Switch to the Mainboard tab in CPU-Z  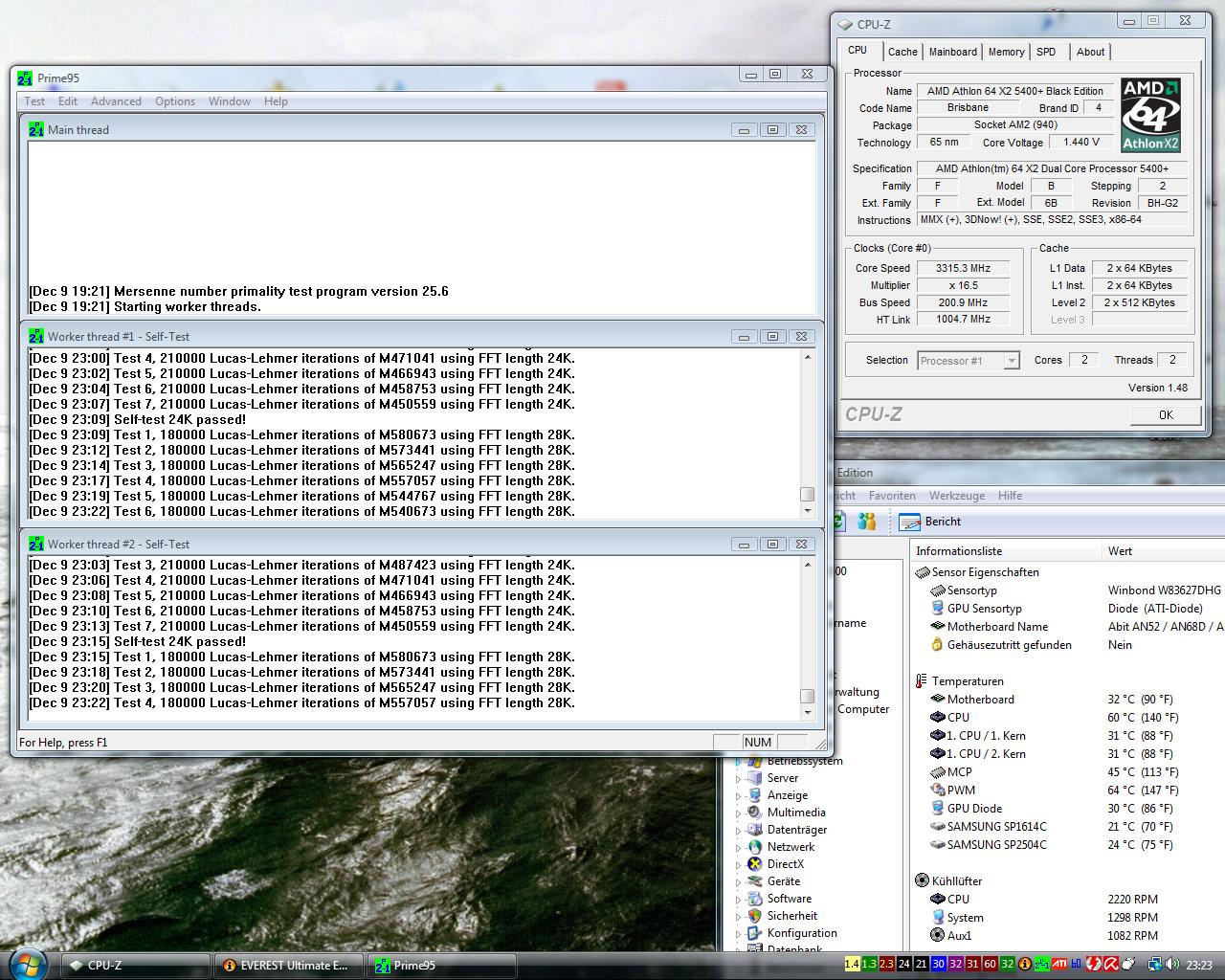952,52
